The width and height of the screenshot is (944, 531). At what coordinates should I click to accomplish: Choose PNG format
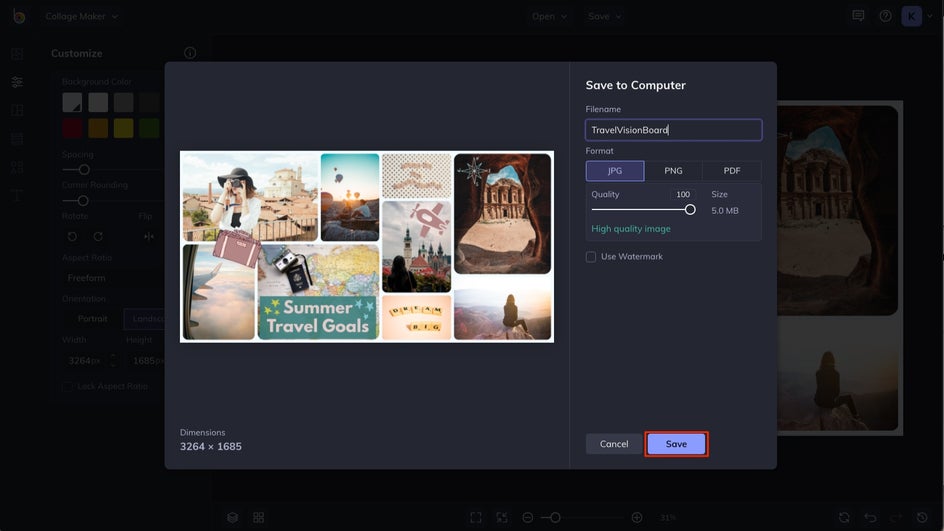point(673,171)
